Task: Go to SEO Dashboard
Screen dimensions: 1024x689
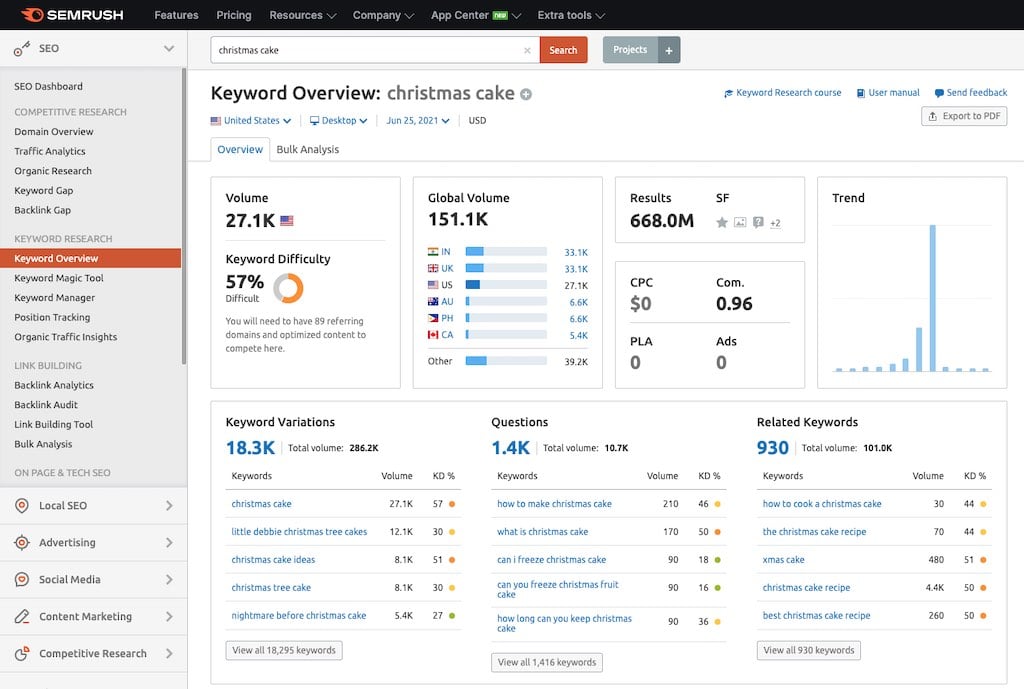Action: coord(48,86)
